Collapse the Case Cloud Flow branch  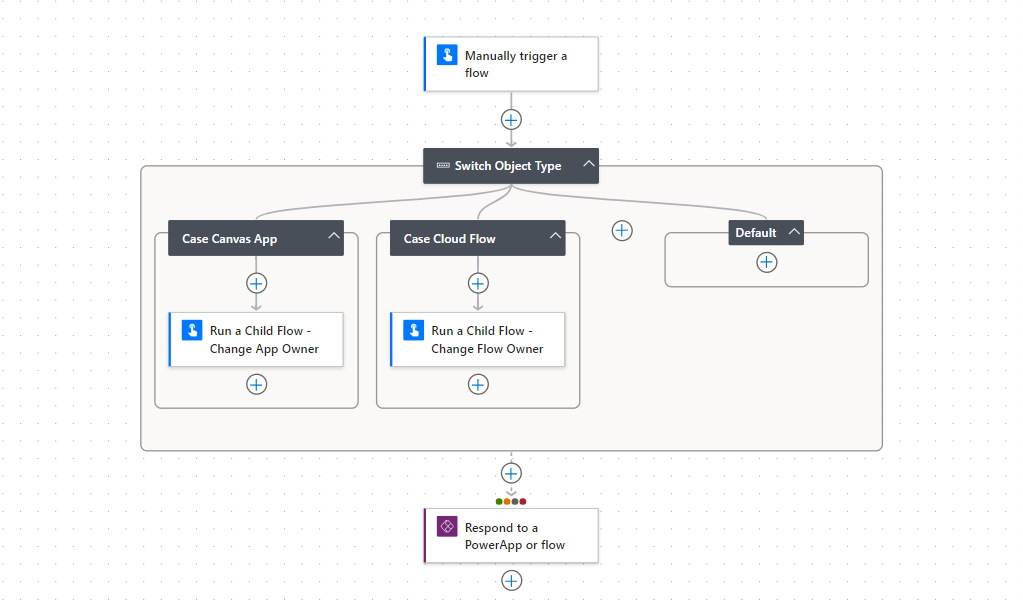tap(555, 237)
